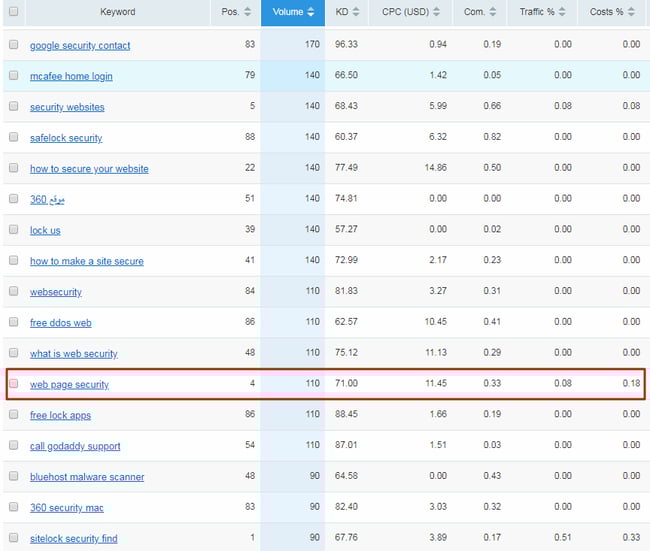Open the google security contact keyword

[x=80, y=45]
